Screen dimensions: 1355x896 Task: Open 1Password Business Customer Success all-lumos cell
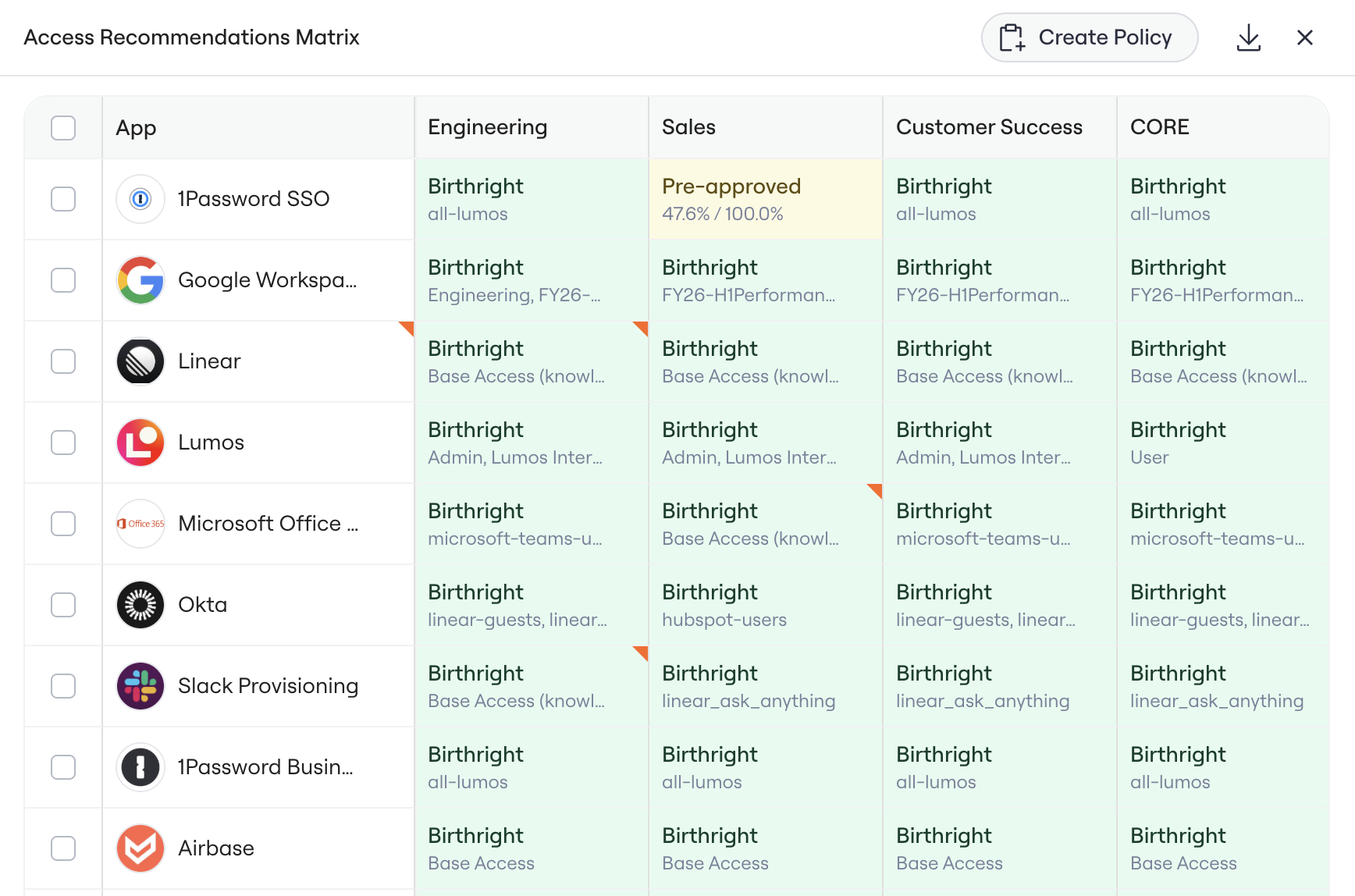point(1000,767)
